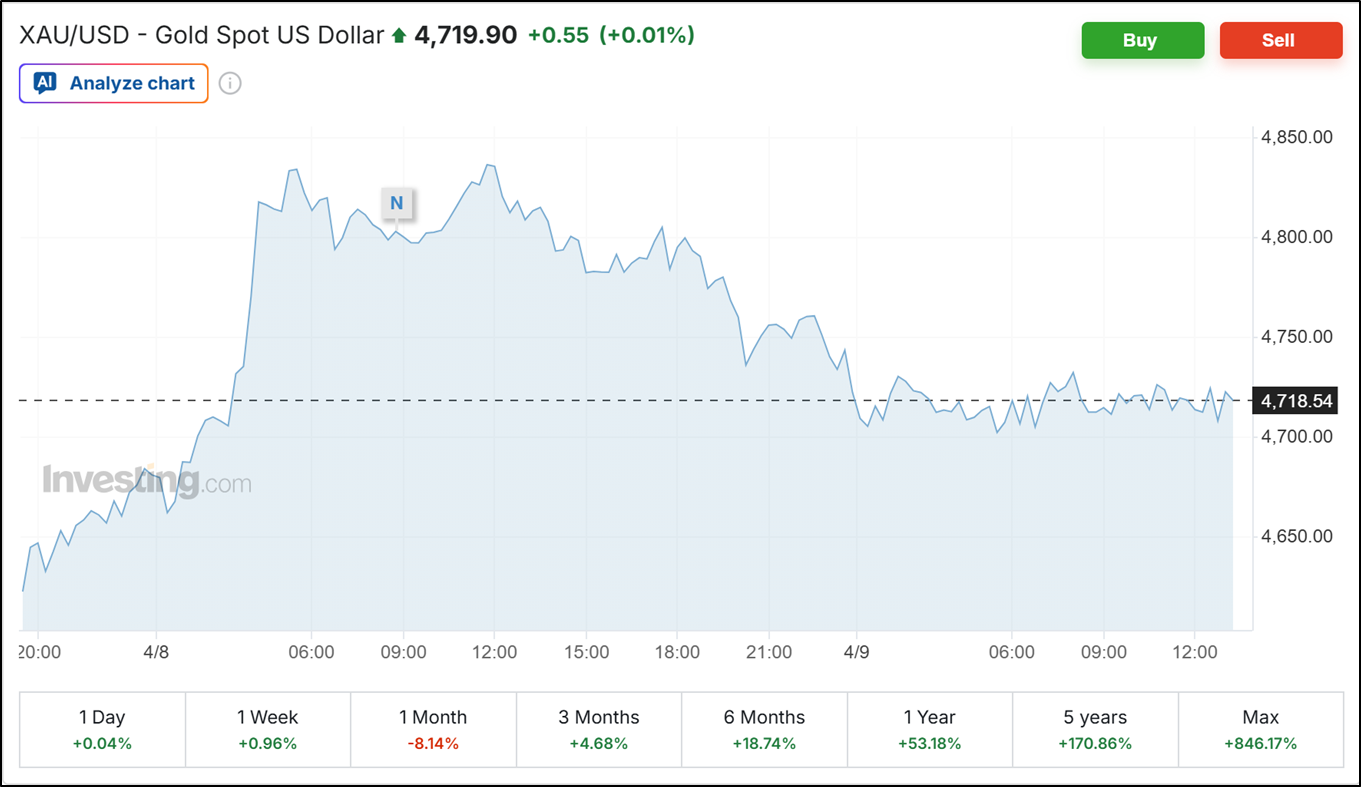
Task: Click the 4,718.54 current price label
Action: click(x=1297, y=401)
